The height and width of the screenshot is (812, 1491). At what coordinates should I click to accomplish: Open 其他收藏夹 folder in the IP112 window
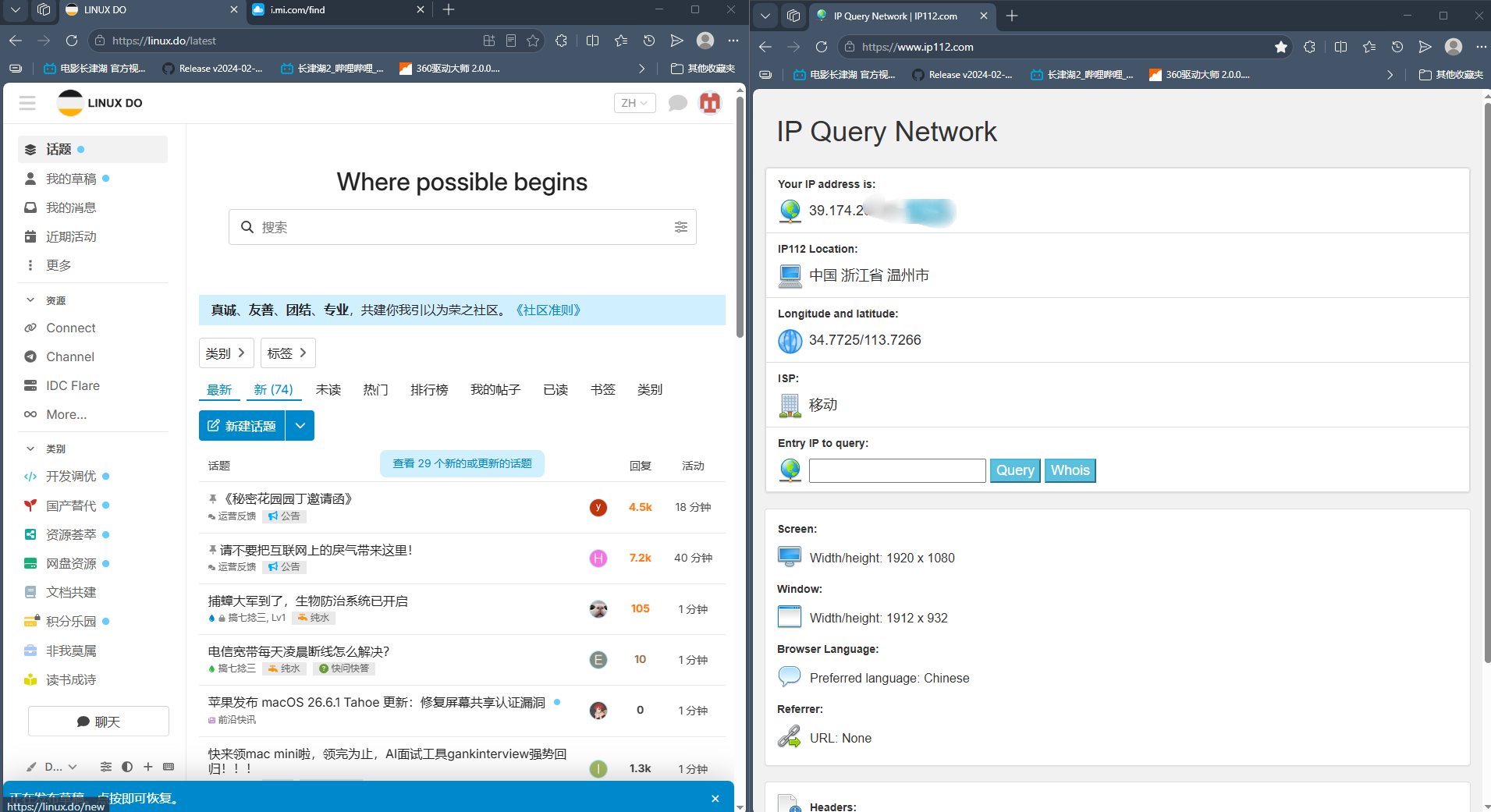[1451, 75]
